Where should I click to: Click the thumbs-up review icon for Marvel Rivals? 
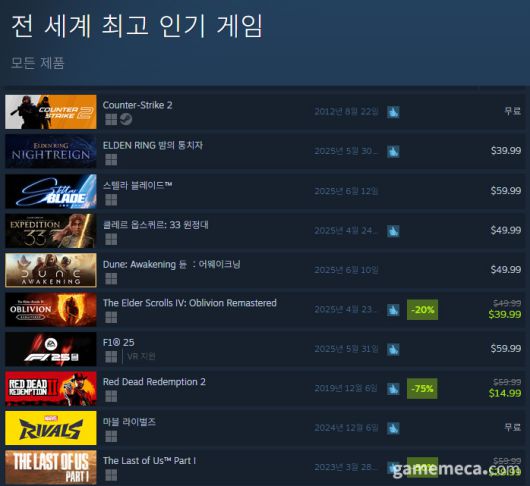click(x=393, y=428)
